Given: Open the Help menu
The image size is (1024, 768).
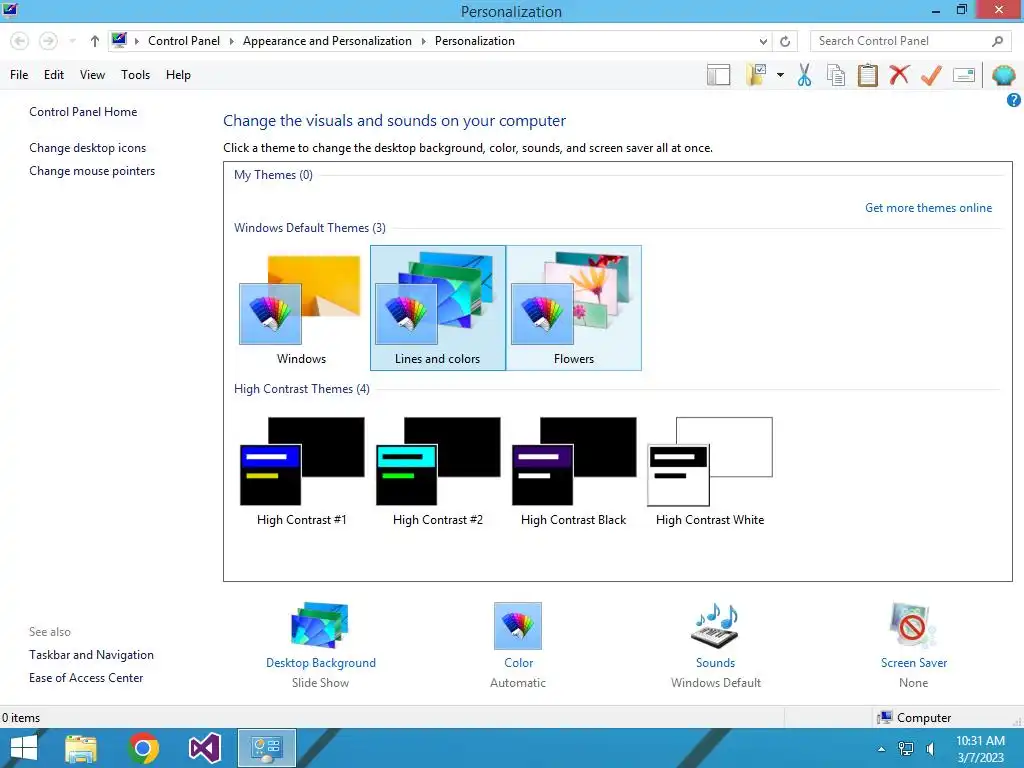Looking at the screenshot, I should (x=178, y=75).
